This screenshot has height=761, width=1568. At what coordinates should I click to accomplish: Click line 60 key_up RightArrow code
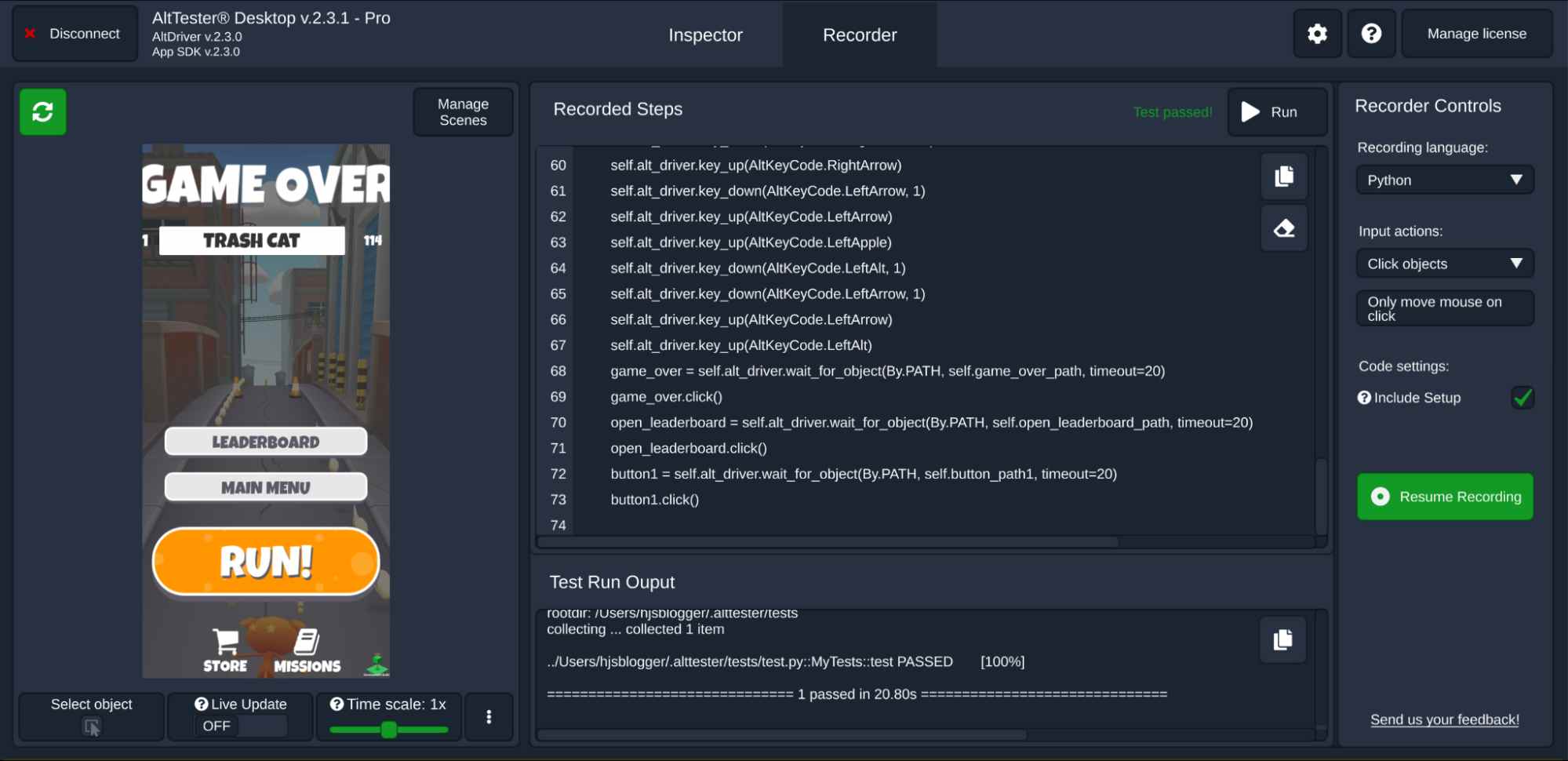pyautogui.click(x=756, y=166)
